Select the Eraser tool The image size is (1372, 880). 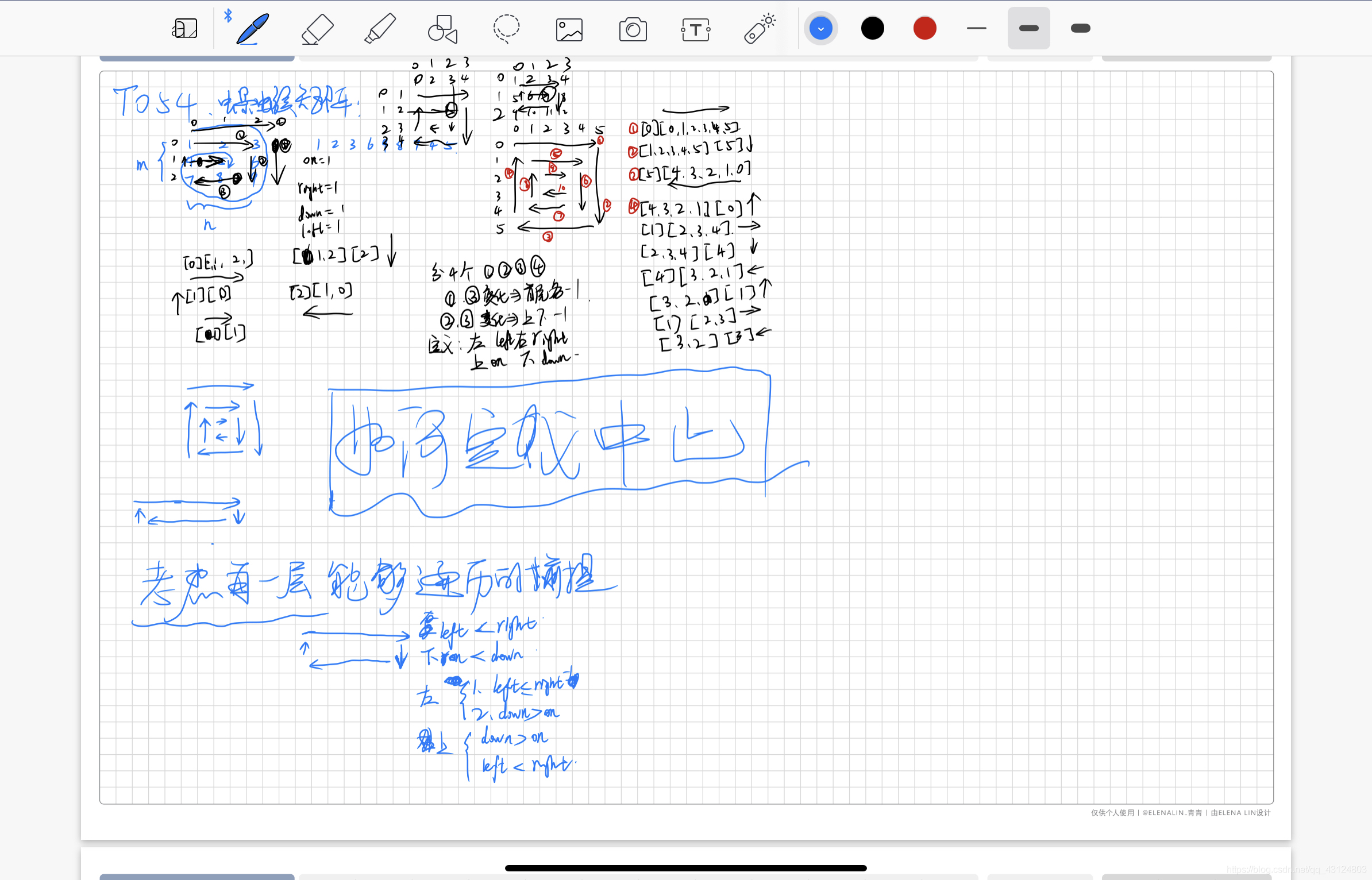point(317,28)
